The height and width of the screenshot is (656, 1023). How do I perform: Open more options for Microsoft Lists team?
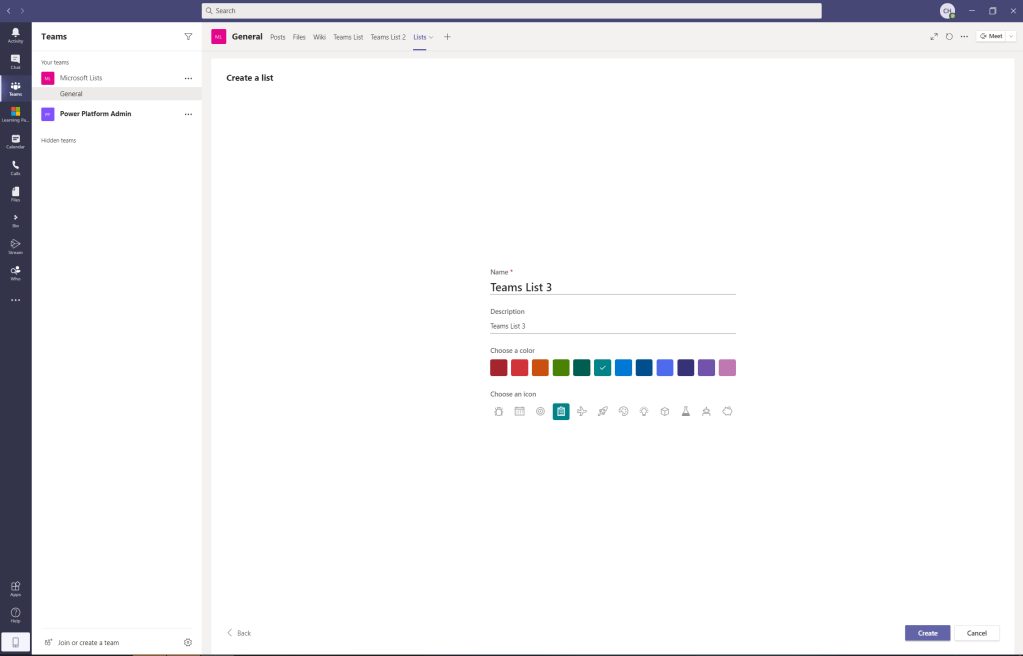pyautogui.click(x=188, y=78)
